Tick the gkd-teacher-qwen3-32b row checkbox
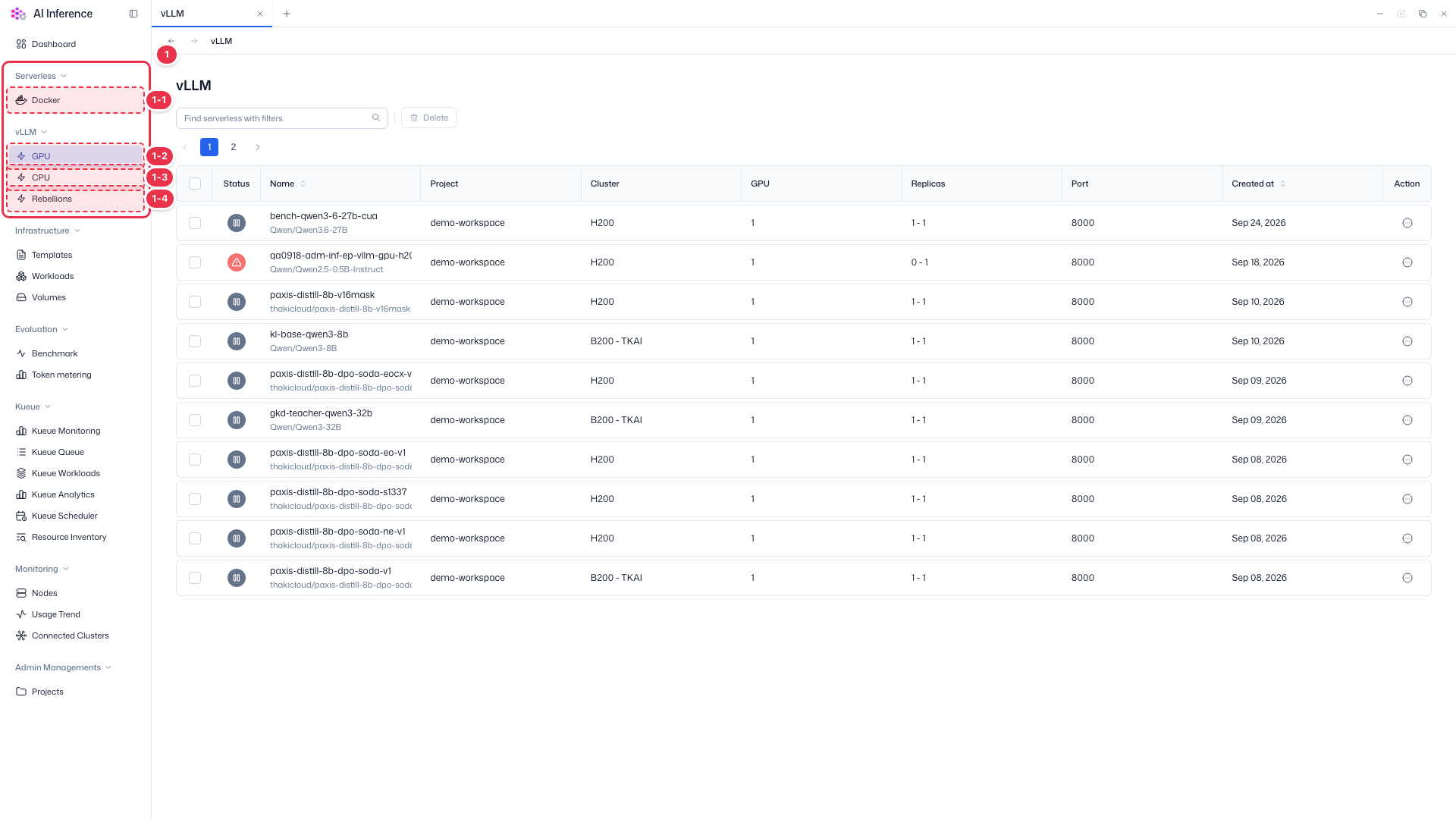 click(195, 420)
